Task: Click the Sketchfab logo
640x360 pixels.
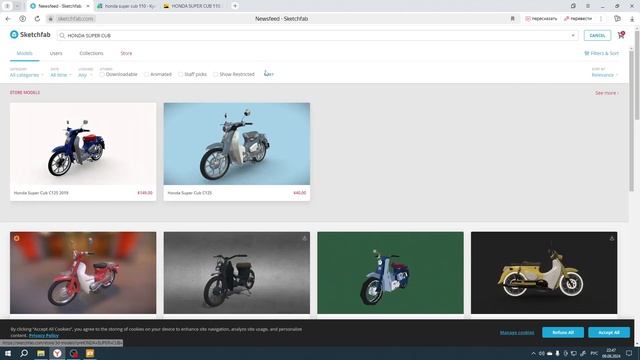Action: coord(30,35)
